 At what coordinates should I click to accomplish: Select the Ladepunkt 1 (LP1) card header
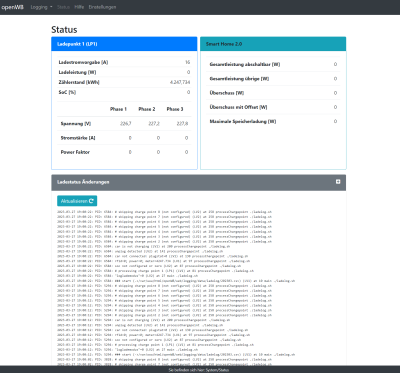124,44
